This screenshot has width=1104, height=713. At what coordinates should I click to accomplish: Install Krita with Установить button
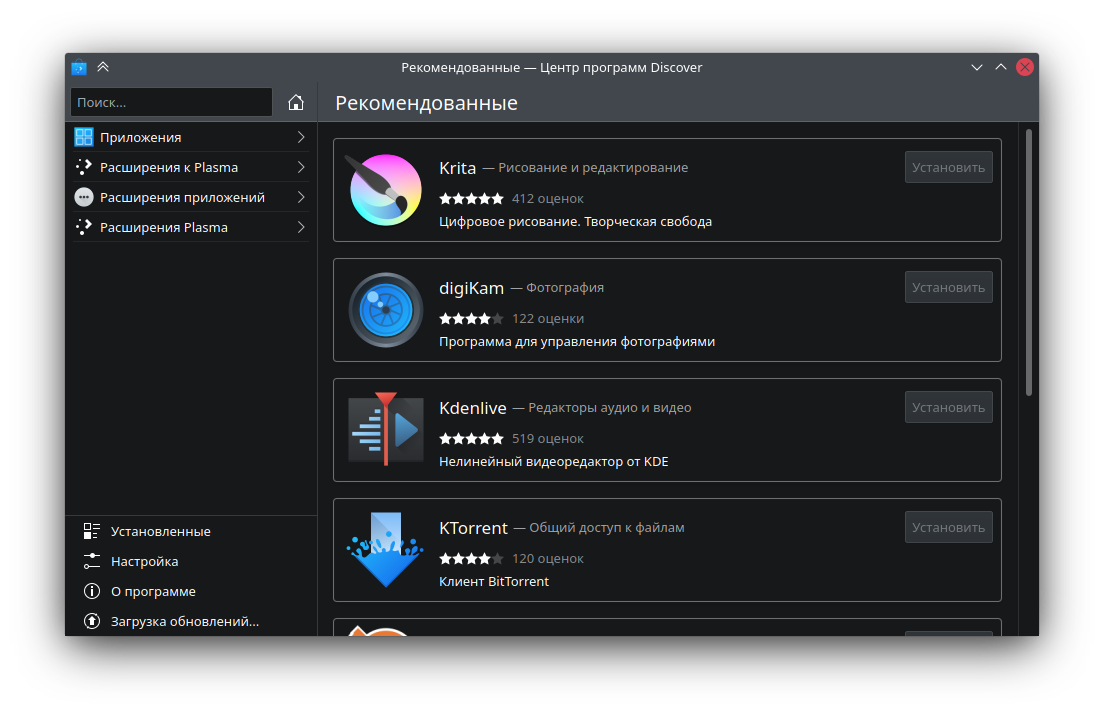(x=948, y=168)
